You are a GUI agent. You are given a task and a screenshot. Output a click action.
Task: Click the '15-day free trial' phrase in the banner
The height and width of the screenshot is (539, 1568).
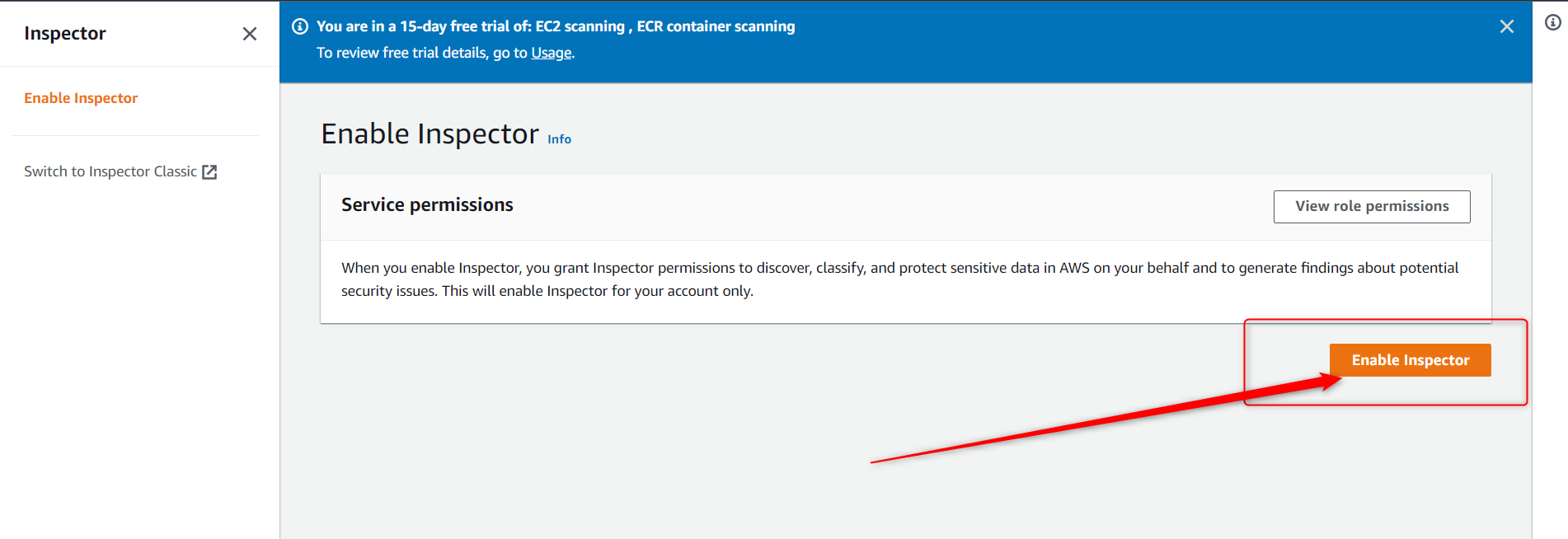451,26
